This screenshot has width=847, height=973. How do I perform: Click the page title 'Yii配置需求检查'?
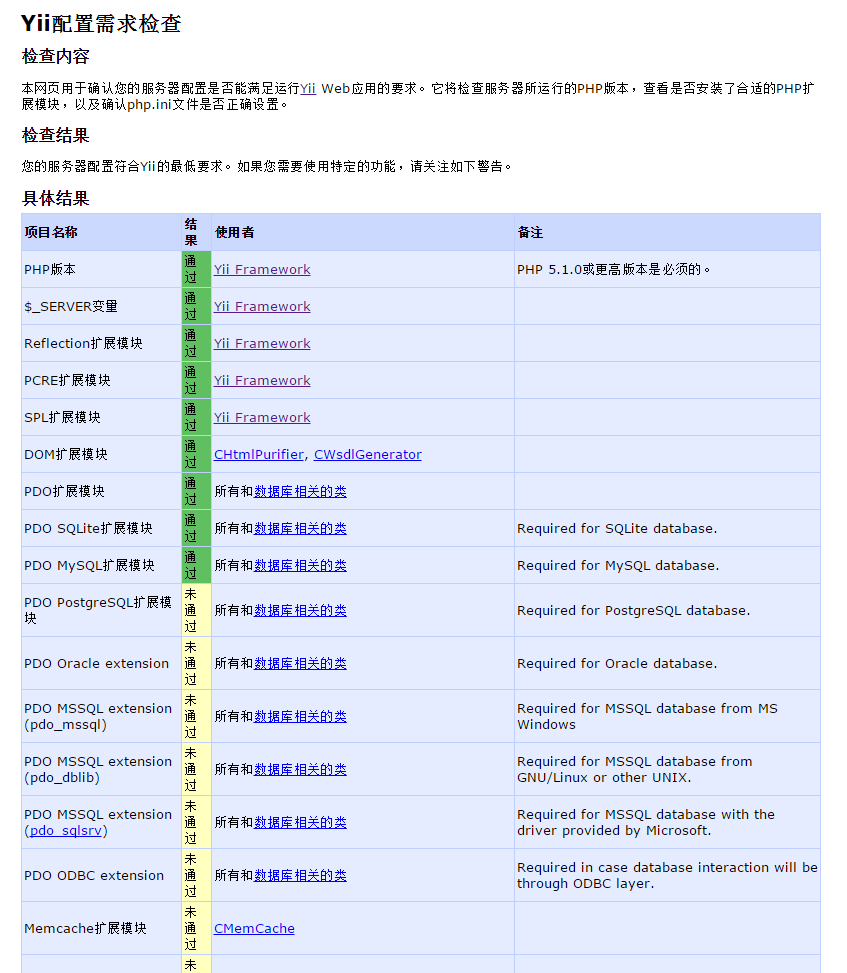pos(101,24)
